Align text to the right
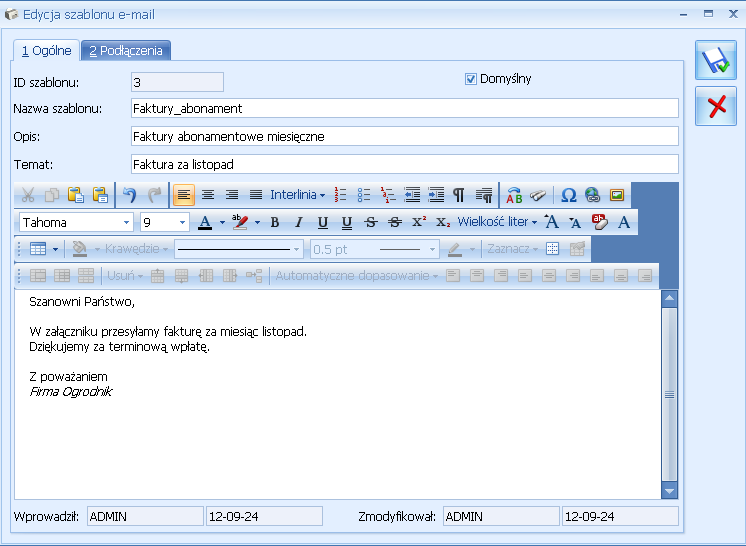746x546 pixels. (x=232, y=195)
